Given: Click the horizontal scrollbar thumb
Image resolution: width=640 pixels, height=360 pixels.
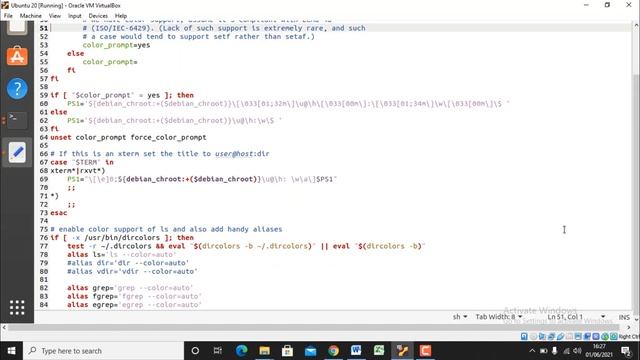Looking at the screenshot, I should click(x=314, y=327).
